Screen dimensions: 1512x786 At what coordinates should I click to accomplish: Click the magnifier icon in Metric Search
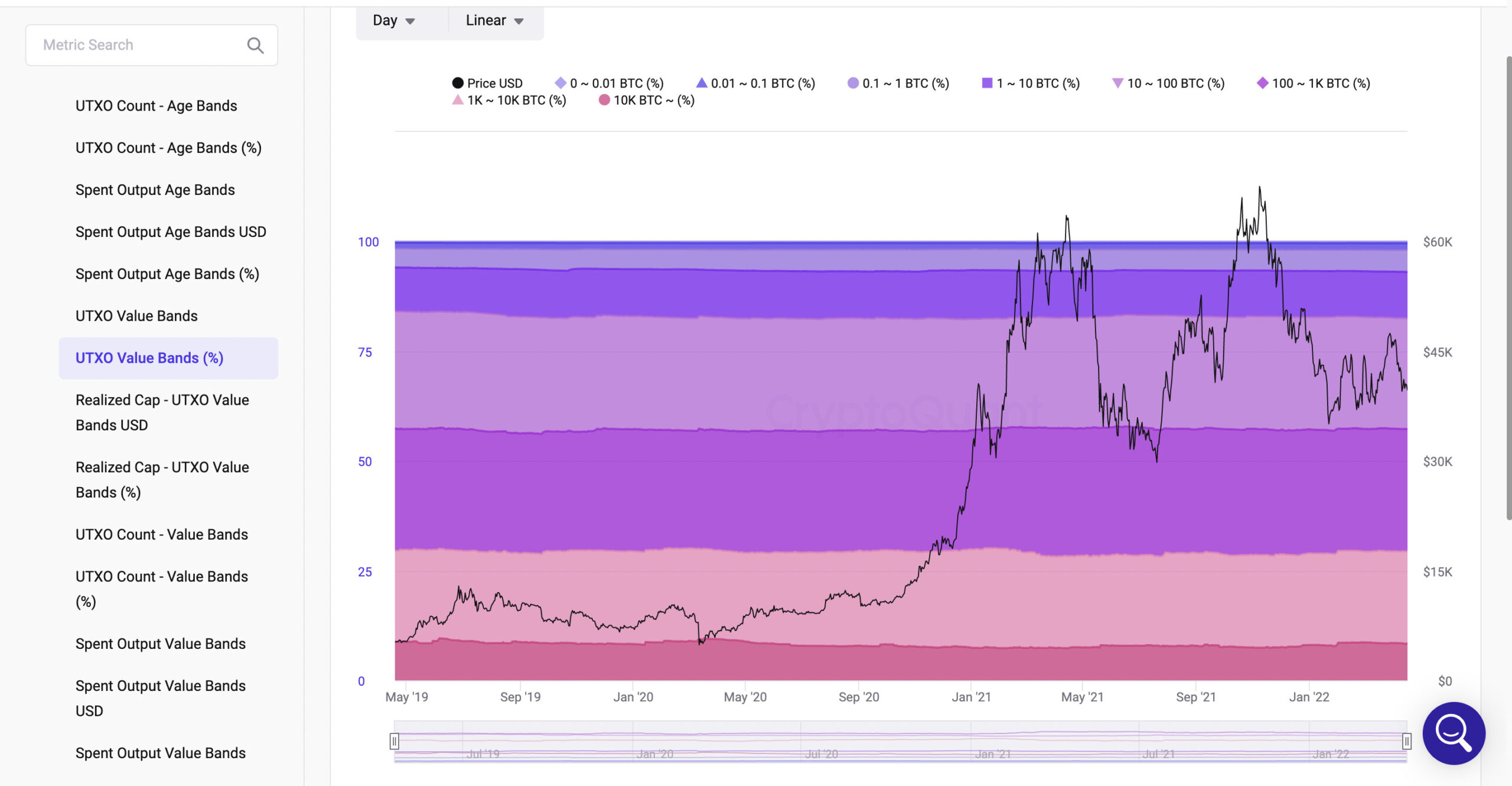tap(255, 46)
